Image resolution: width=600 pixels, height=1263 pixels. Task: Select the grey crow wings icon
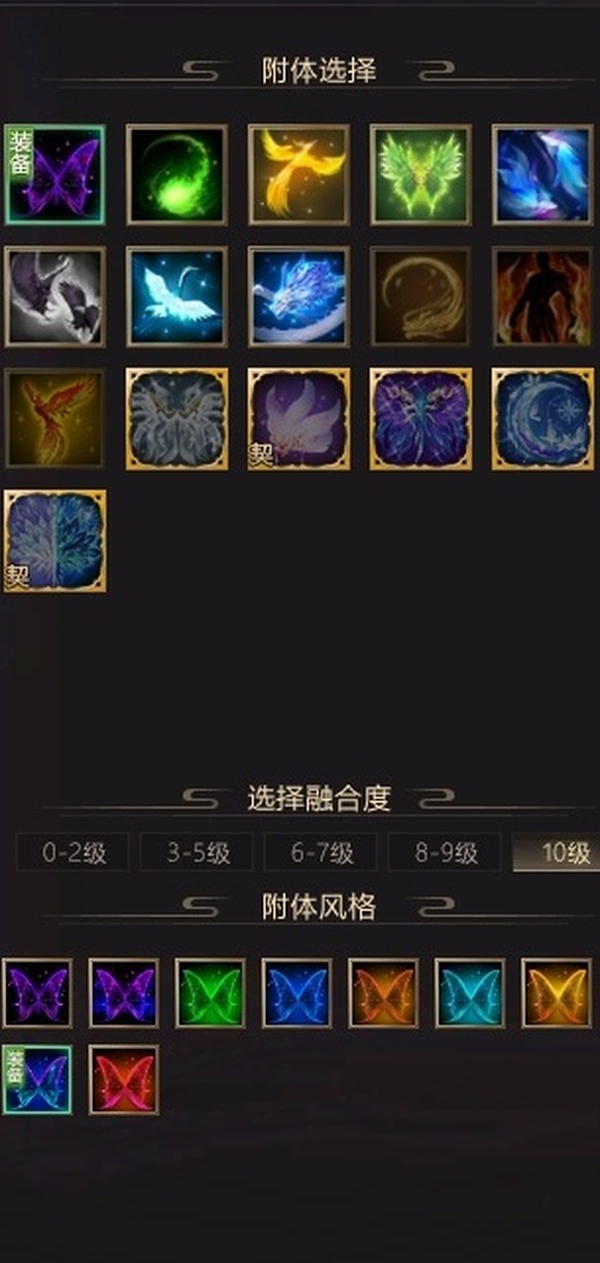pos(55,297)
